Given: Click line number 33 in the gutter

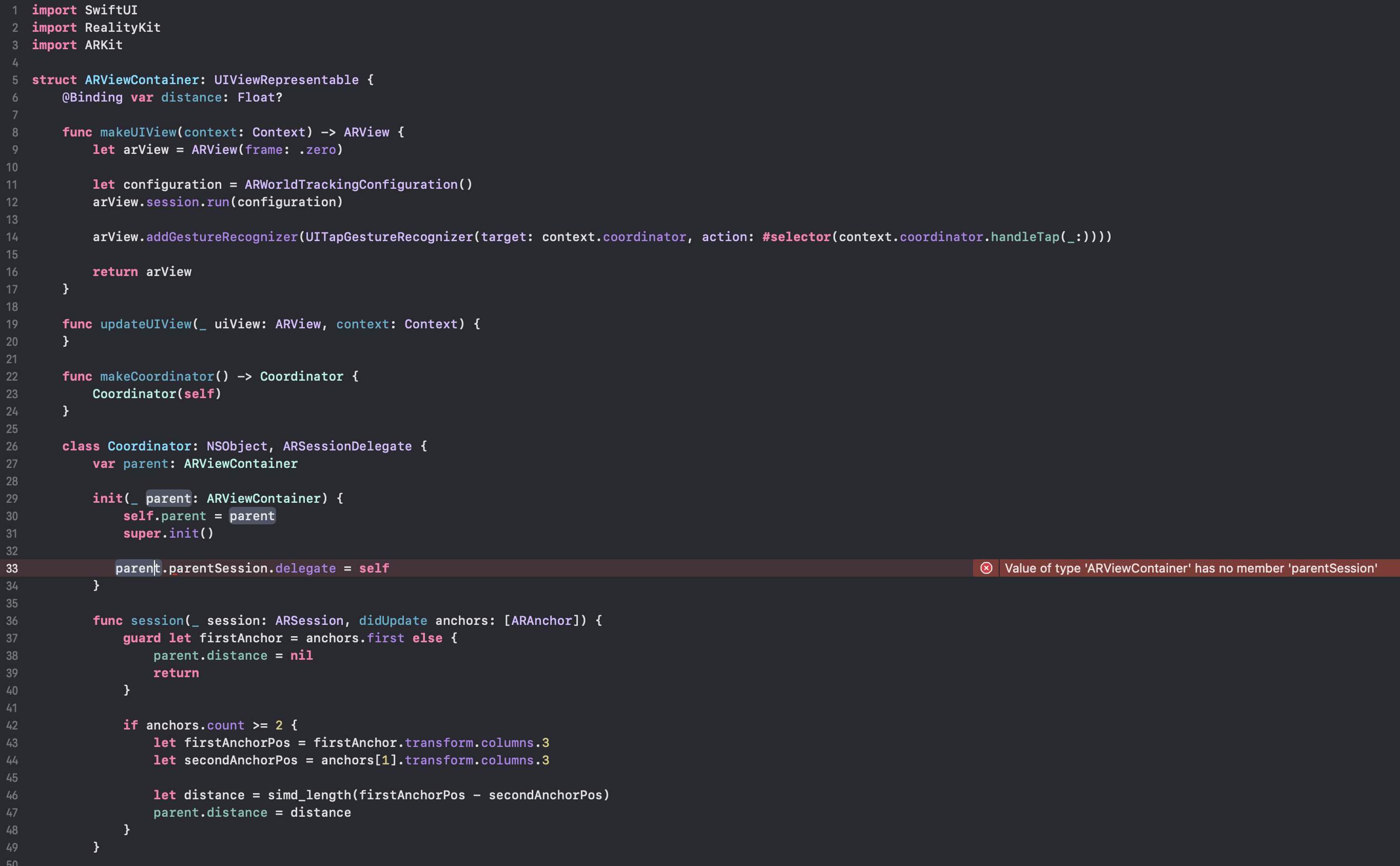Looking at the screenshot, I should [x=12, y=568].
